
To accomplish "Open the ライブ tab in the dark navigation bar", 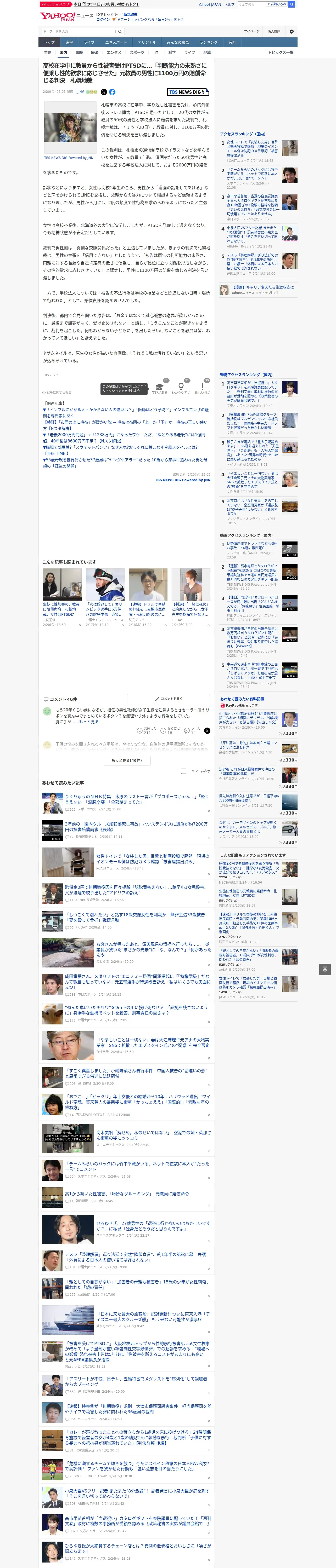I will 89,42.
